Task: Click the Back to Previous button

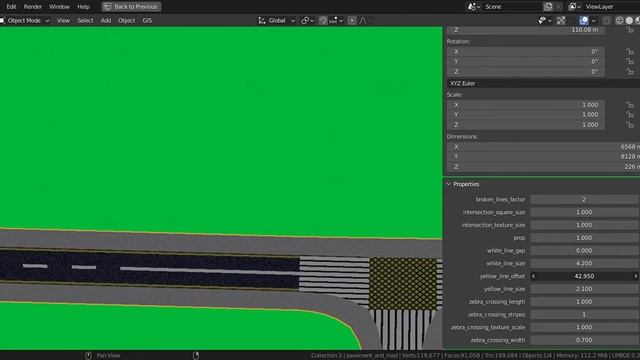Action: [131, 7]
